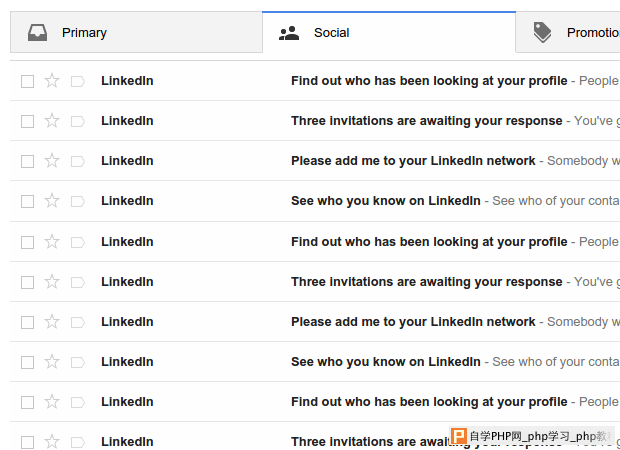Viewport: 620px width, 450px height.
Task: Mark second Three invitations email as important
Action: point(78,282)
